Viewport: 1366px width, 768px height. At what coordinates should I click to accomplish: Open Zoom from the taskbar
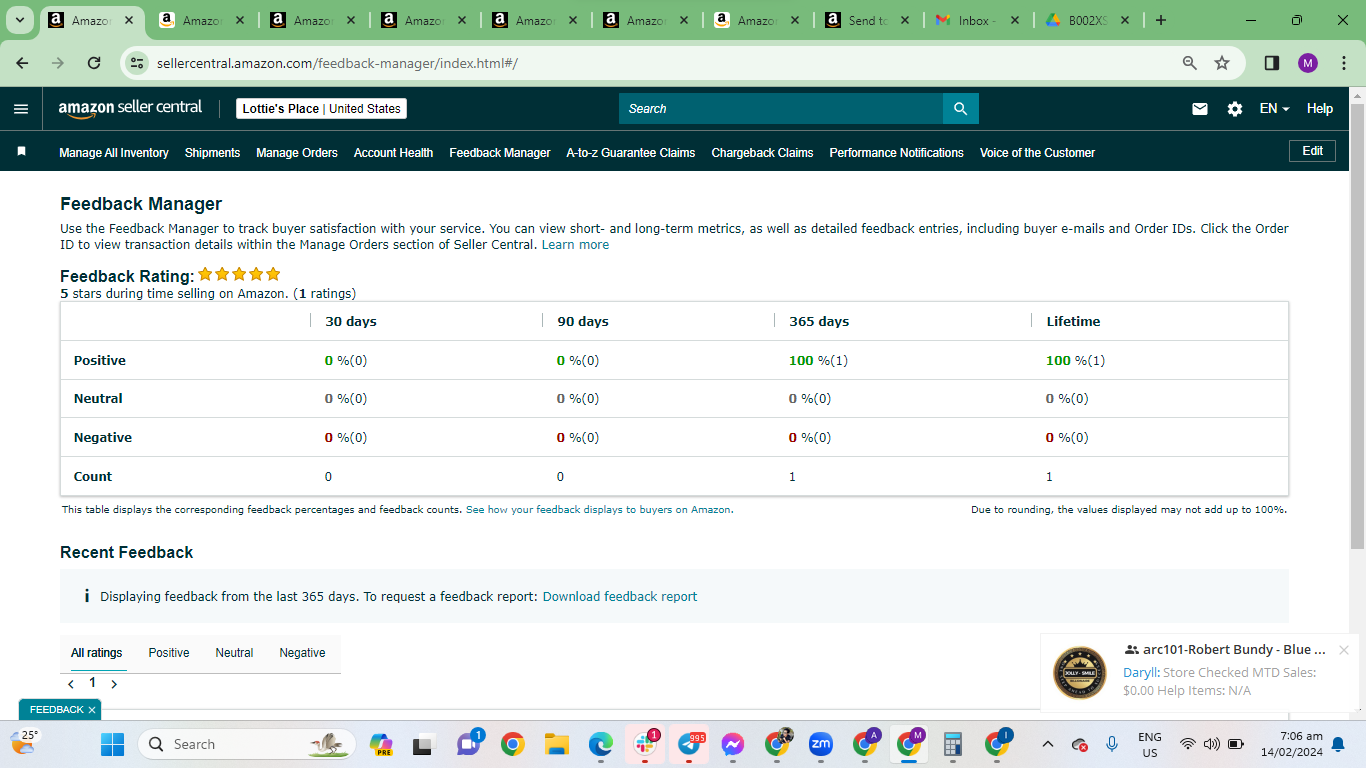pos(821,744)
